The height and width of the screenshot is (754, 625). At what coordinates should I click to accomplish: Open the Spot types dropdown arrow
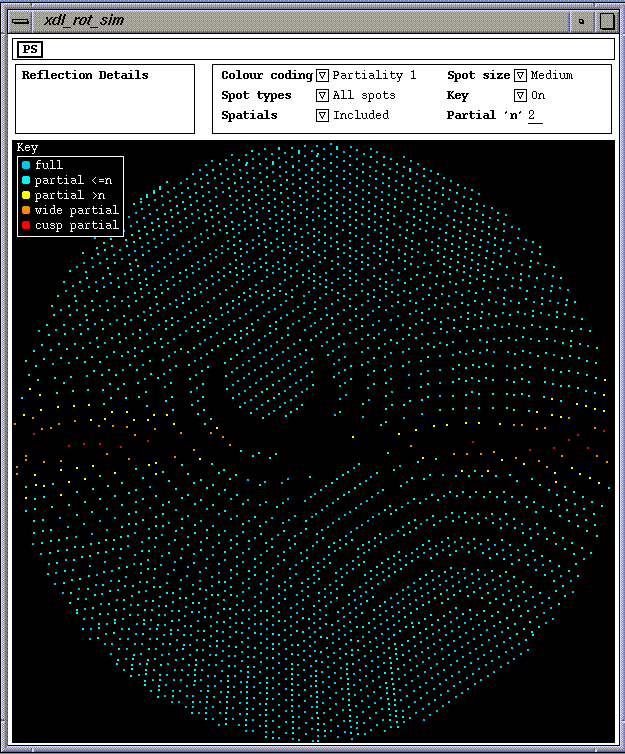322,96
